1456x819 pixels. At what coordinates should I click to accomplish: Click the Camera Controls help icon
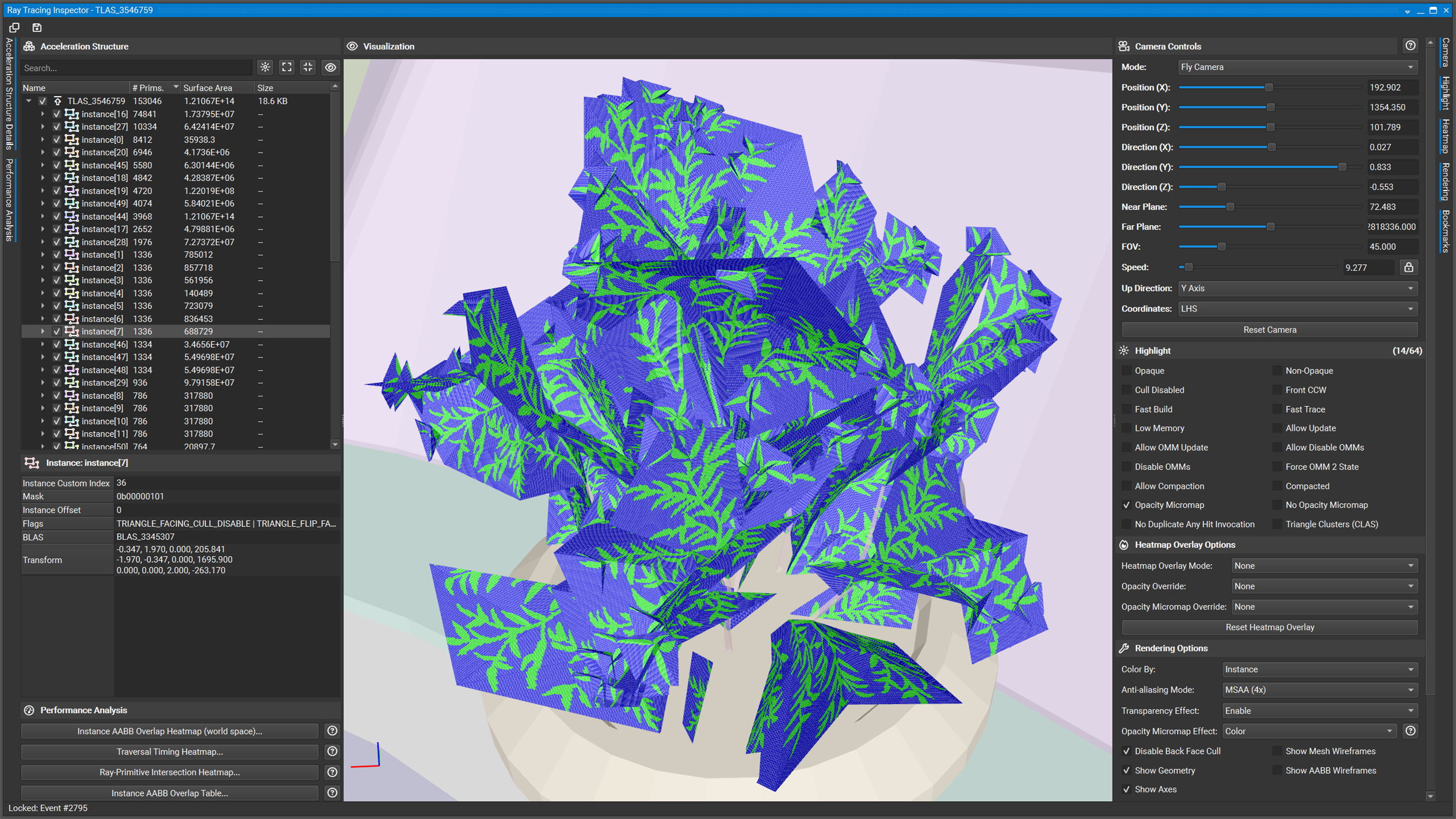(1410, 46)
